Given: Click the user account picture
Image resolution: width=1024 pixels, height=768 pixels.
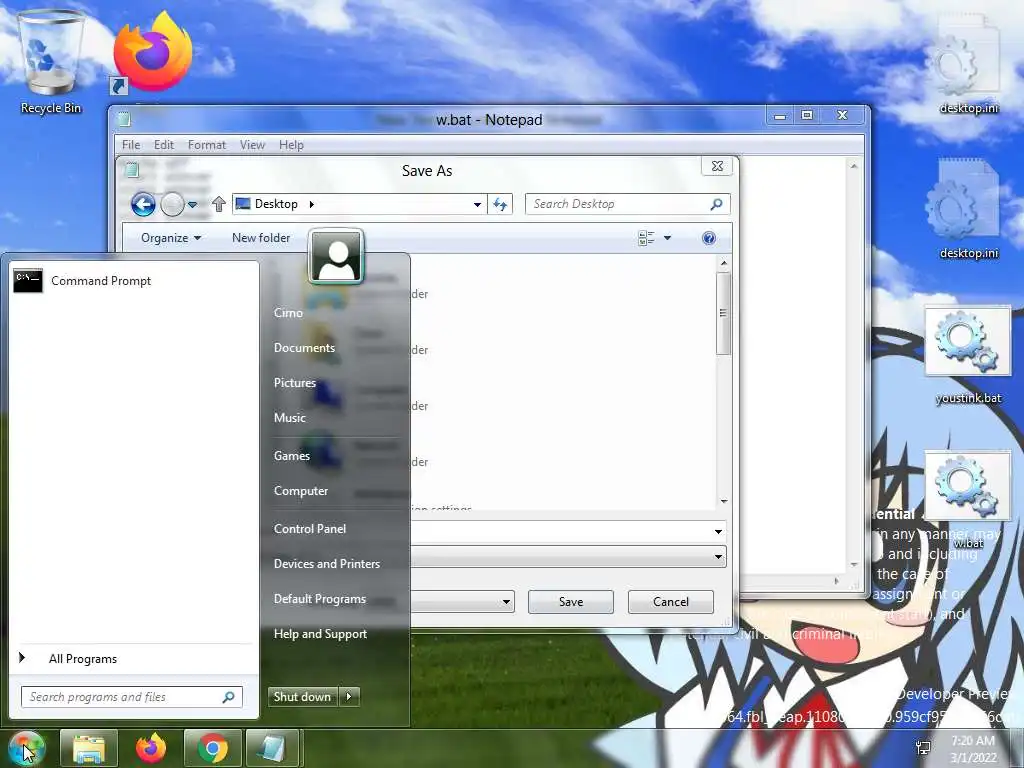Looking at the screenshot, I should point(336,256).
